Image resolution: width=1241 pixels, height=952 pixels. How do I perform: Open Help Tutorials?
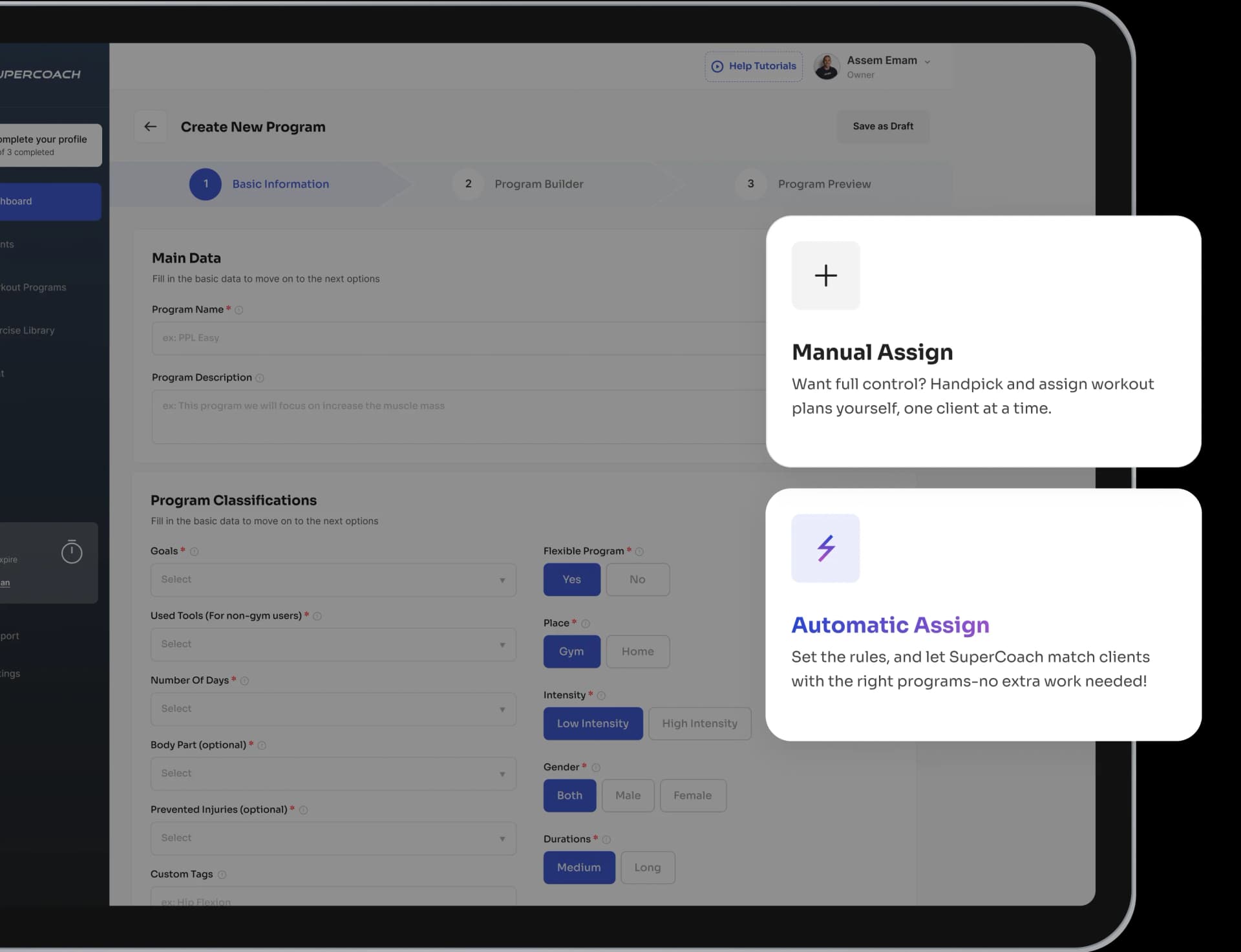click(x=754, y=66)
